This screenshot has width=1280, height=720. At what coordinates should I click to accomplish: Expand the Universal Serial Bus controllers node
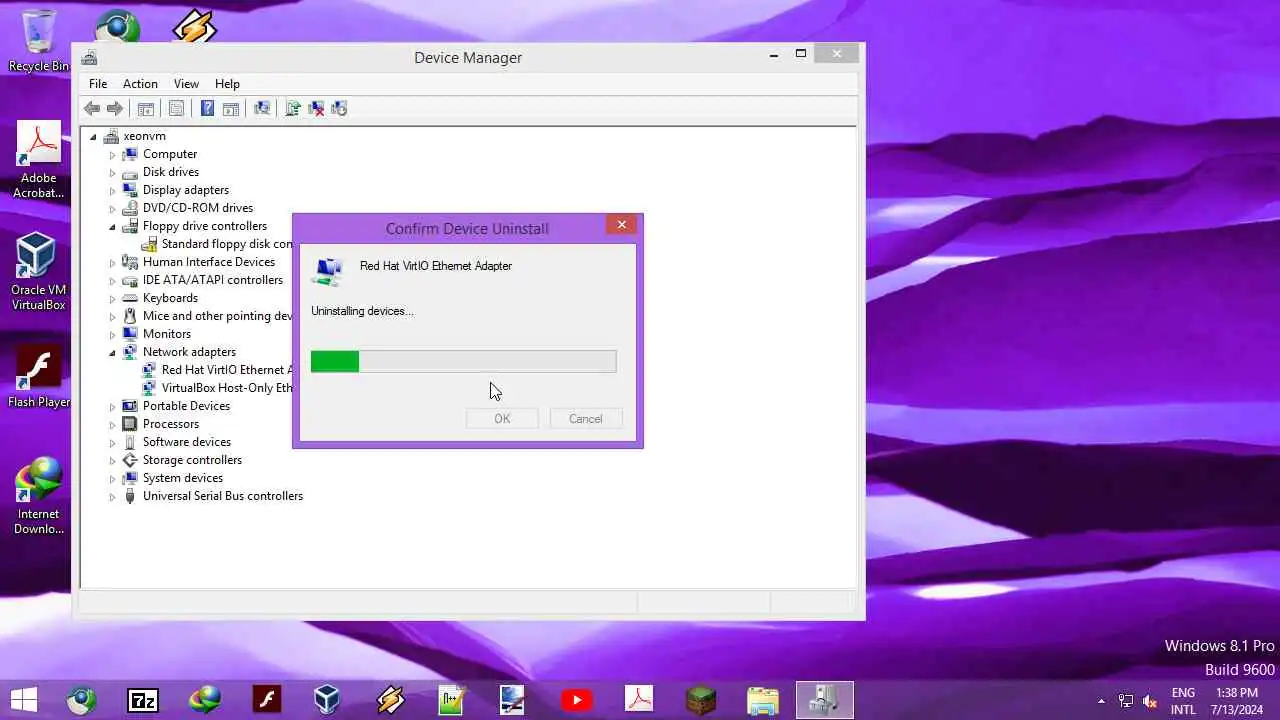tap(112, 497)
